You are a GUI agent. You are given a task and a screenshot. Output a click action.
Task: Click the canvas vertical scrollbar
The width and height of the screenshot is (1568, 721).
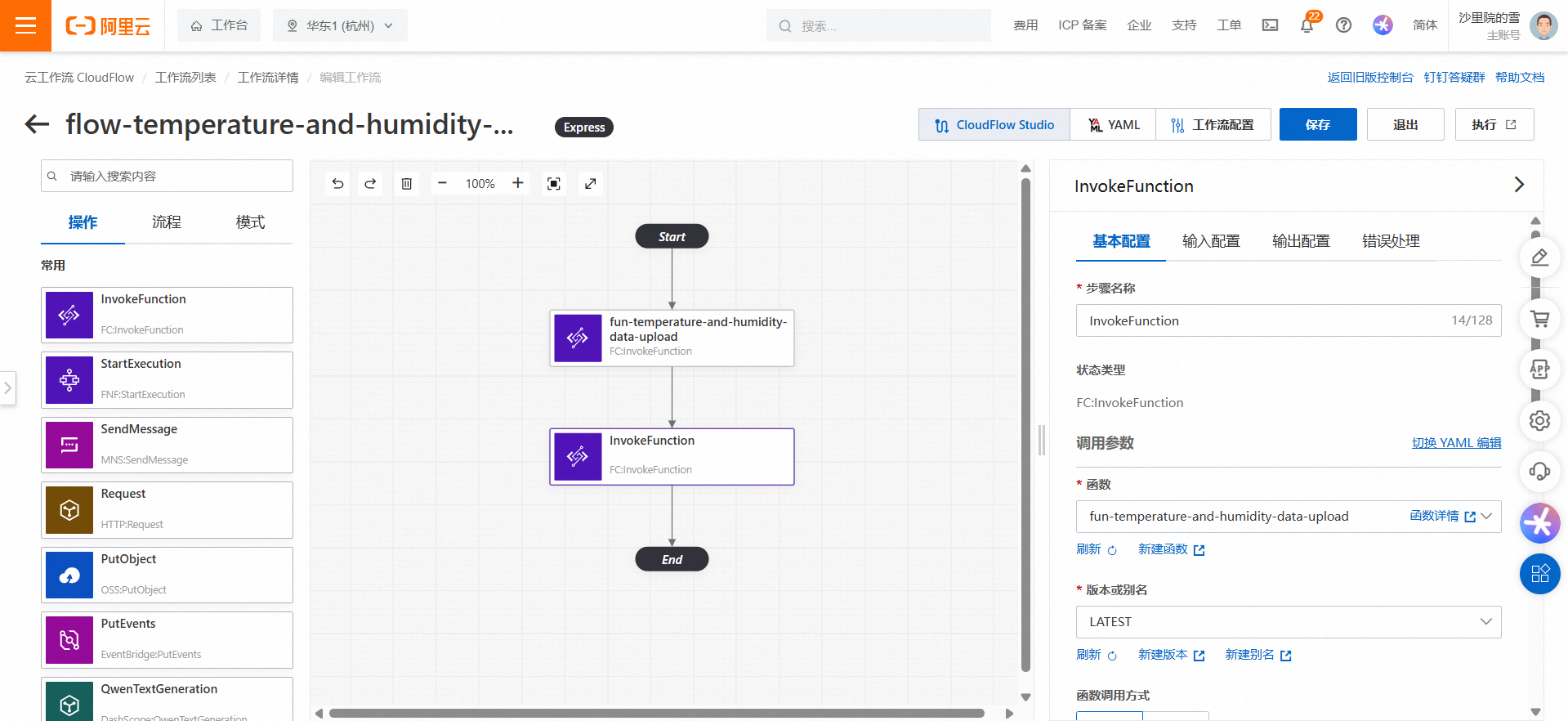pyautogui.click(x=1025, y=425)
